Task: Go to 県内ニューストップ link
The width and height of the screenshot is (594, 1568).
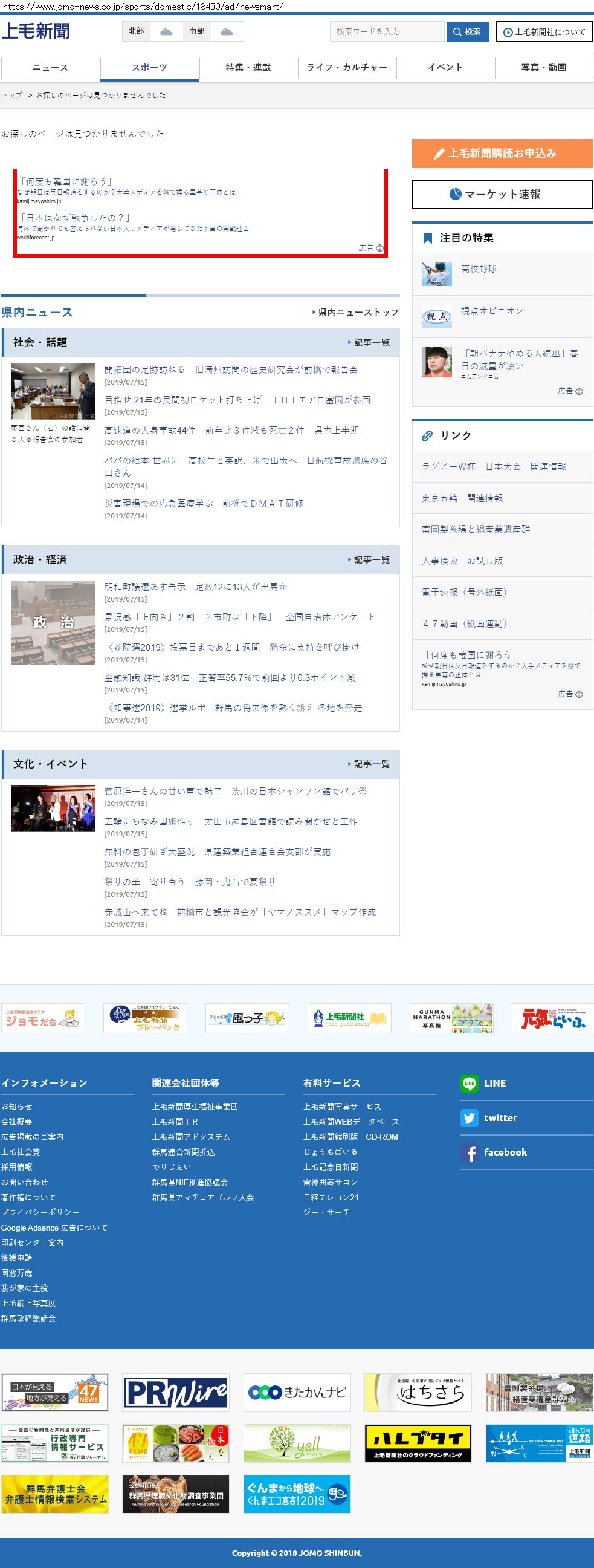Action: (356, 312)
